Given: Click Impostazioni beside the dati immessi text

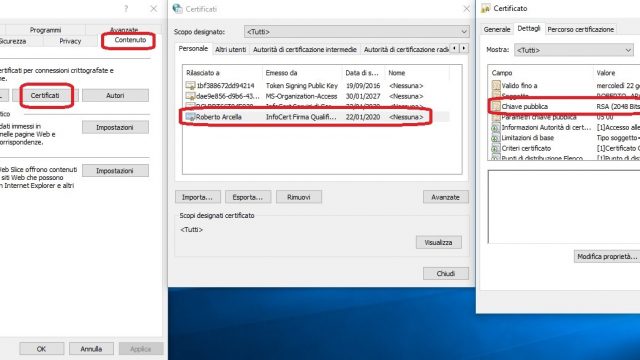Looking at the screenshot, I should [x=115, y=127].
